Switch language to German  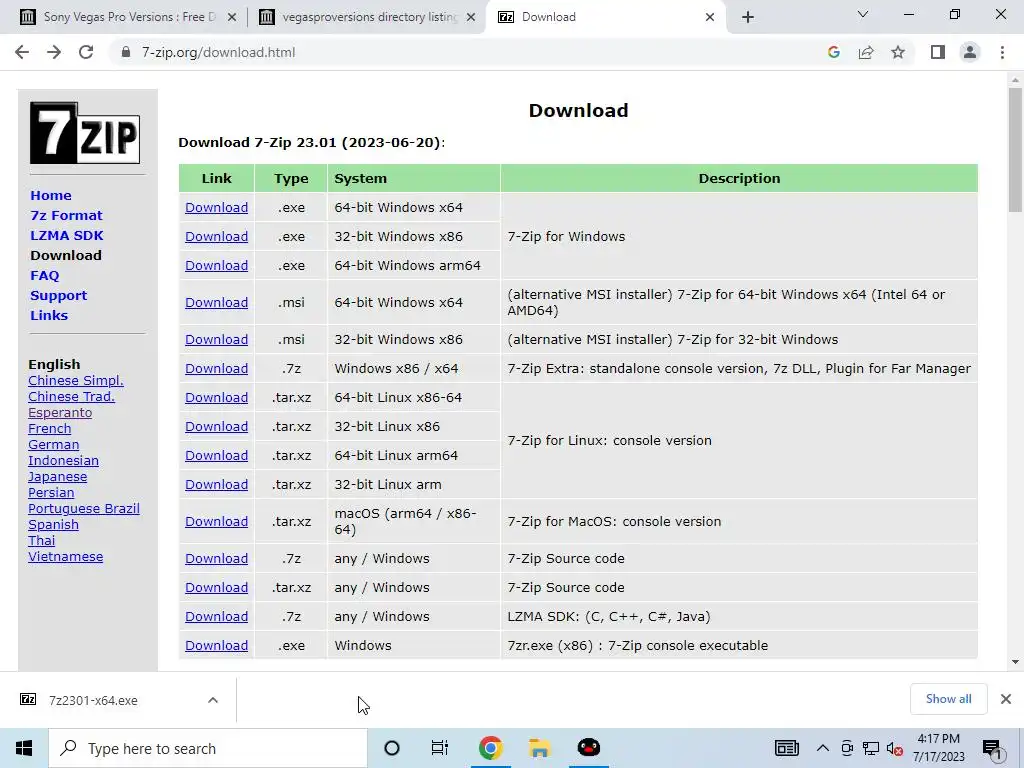[x=54, y=445]
